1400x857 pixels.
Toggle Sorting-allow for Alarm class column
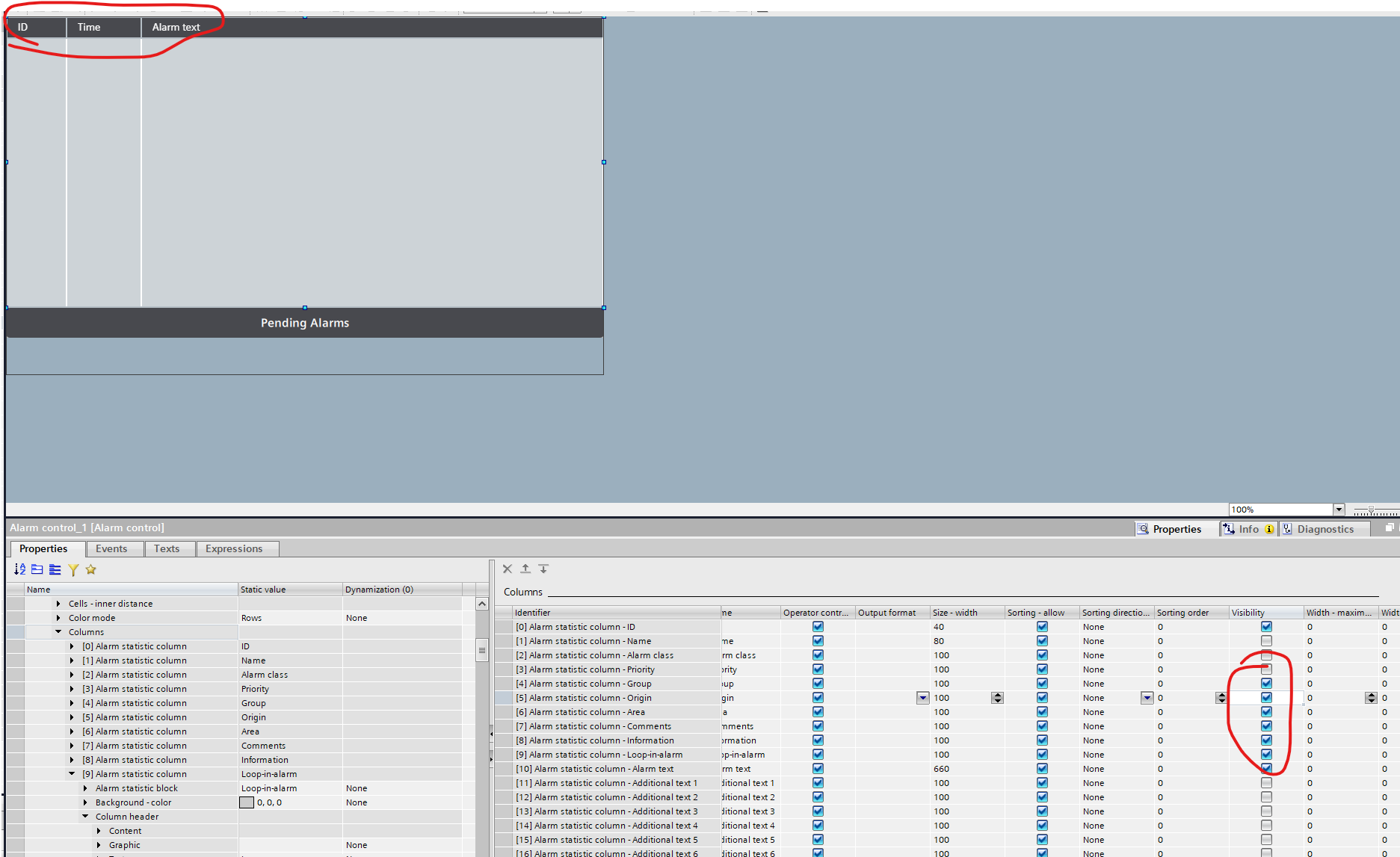[x=1042, y=655]
